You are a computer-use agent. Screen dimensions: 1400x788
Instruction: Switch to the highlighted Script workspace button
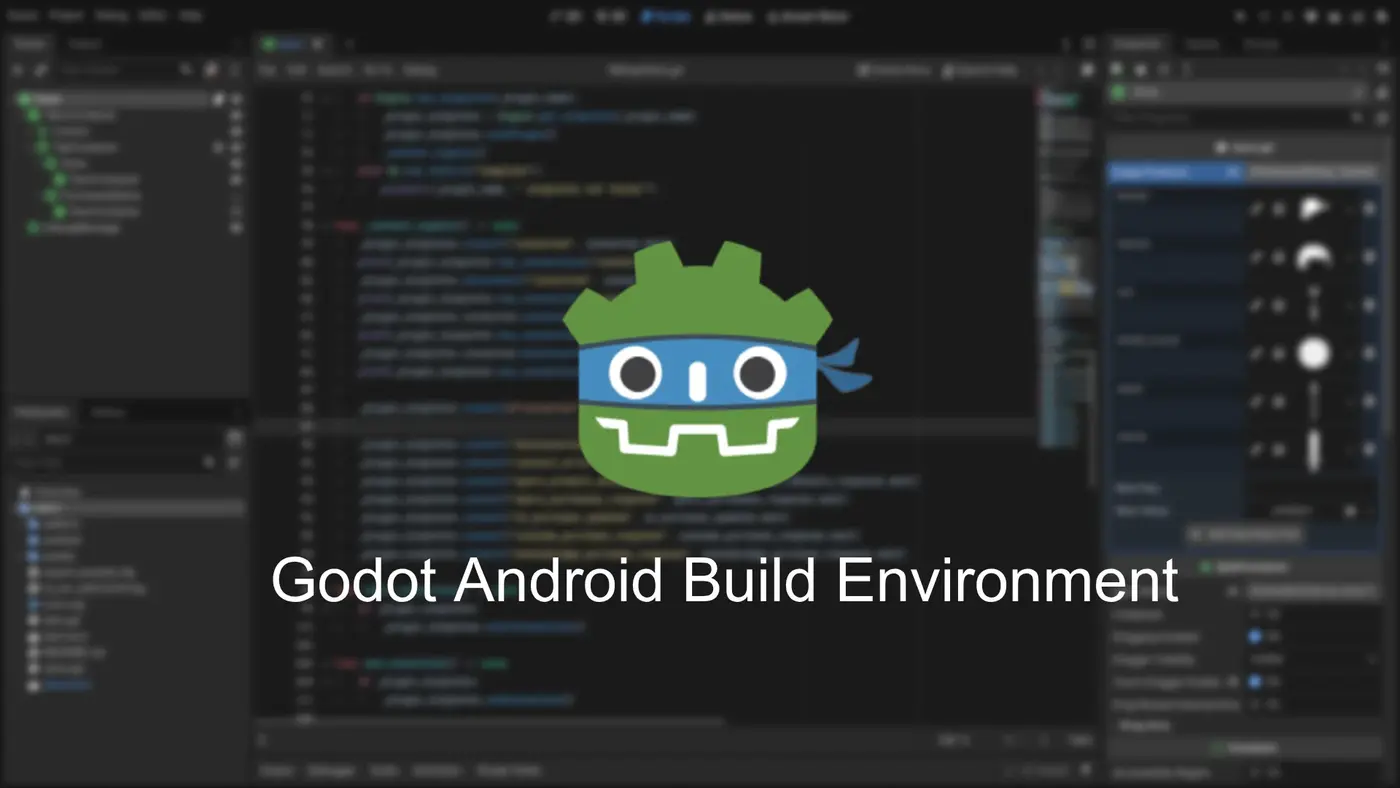[x=665, y=17]
